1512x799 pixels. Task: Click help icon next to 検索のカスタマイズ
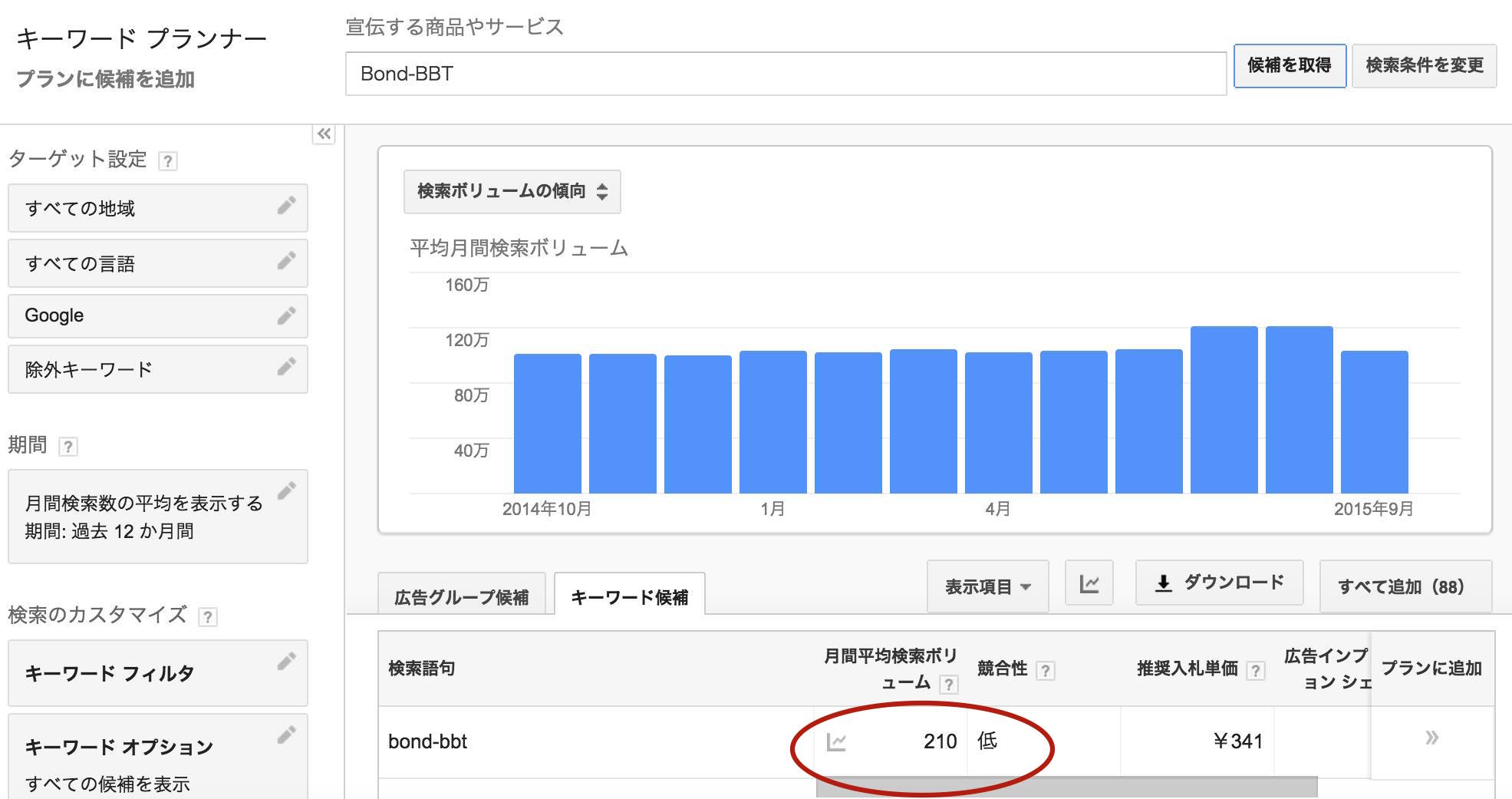tap(207, 617)
